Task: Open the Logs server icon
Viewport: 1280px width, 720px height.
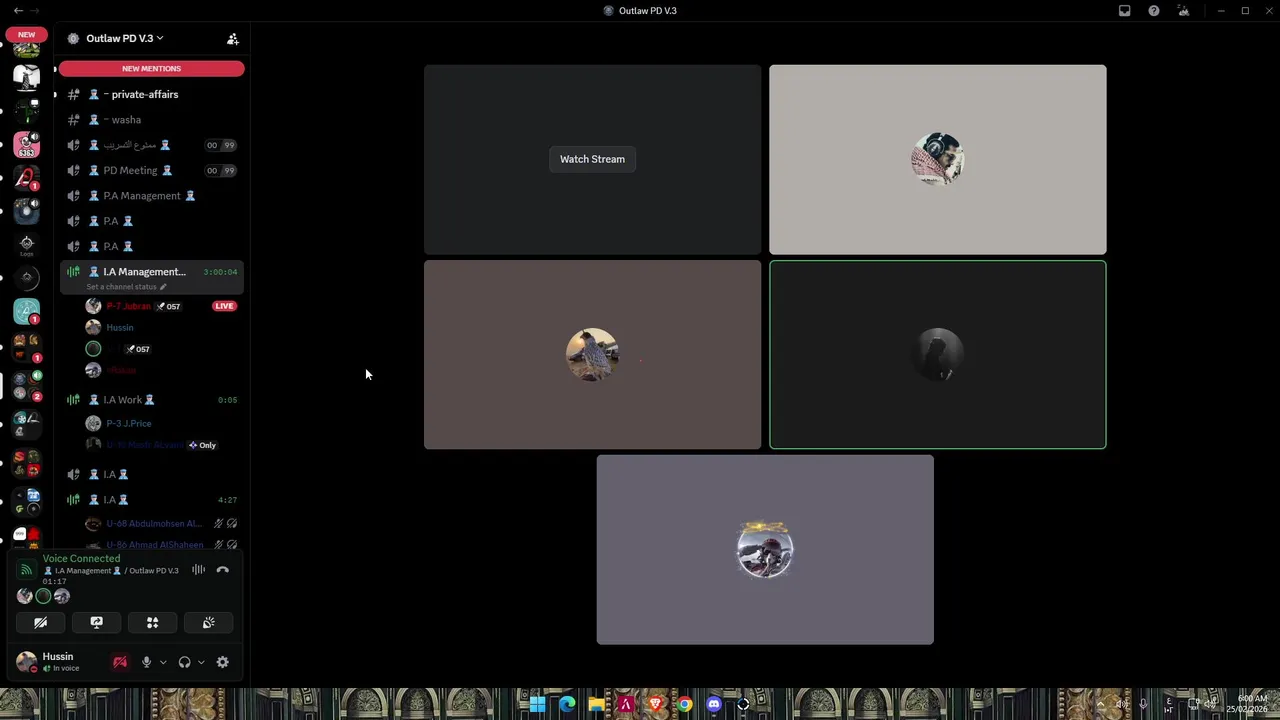Action: (27, 245)
